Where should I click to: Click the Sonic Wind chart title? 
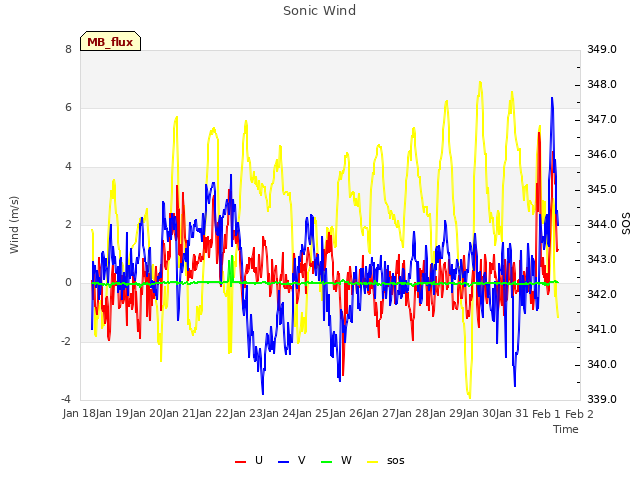coord(320,10)
